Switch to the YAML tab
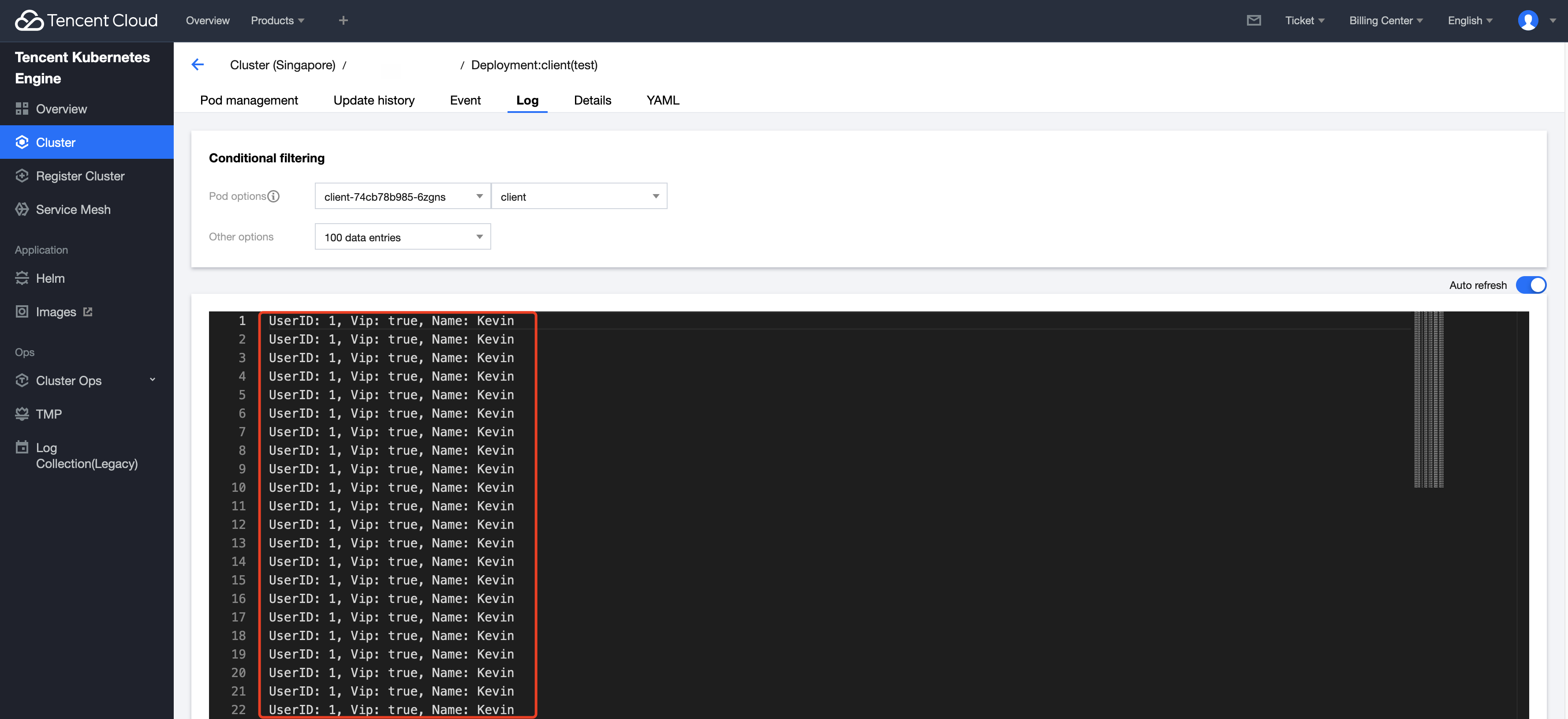 pyautogui.click(x=662, y=101)
